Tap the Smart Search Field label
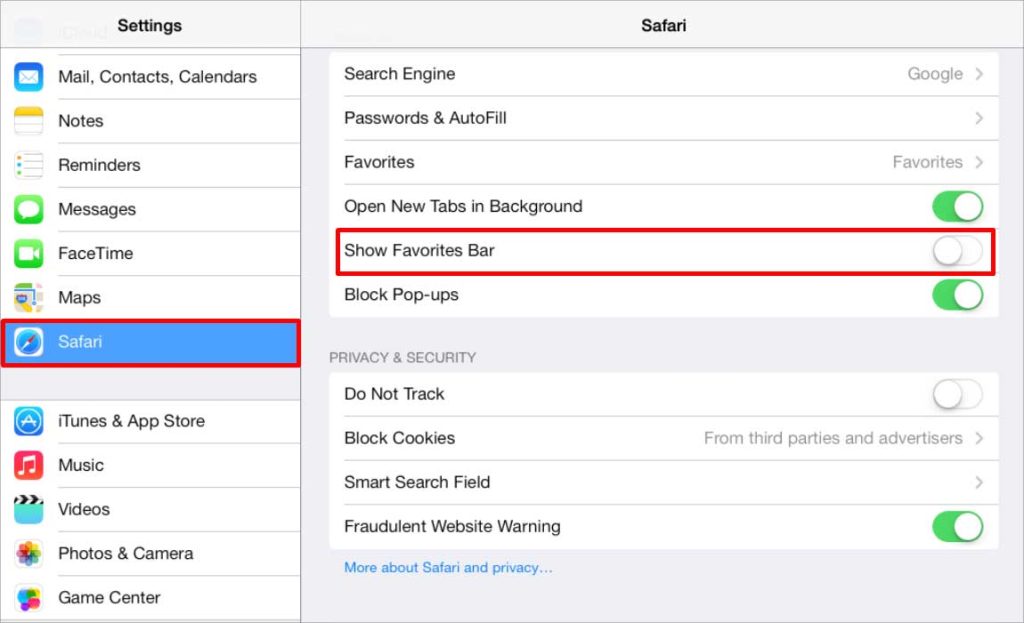Viewport: 1024px width, 623px height. tap(417, 483)
